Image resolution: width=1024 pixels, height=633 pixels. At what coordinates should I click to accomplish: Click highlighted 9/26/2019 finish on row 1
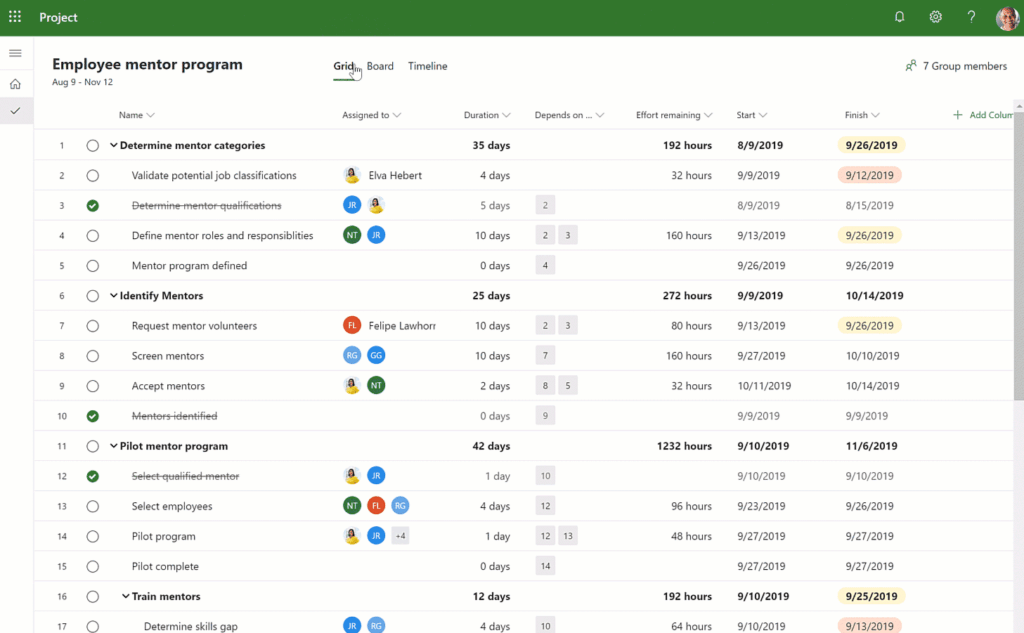(x=871, y=145)
